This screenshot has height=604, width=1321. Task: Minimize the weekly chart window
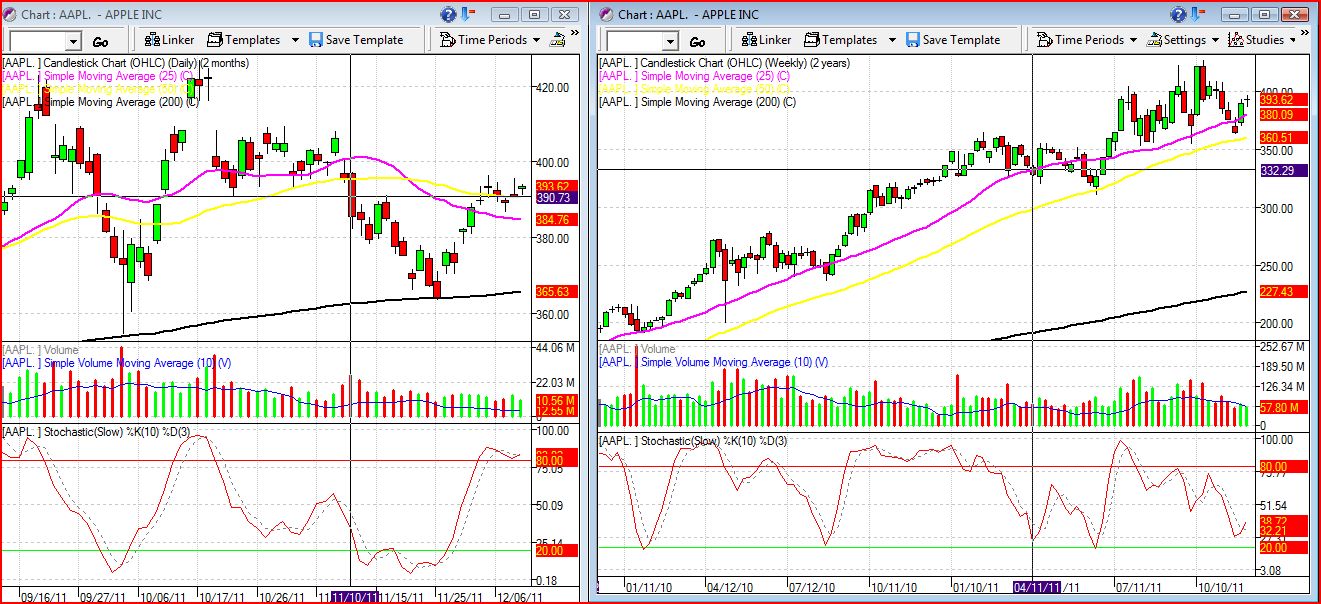1234,14
